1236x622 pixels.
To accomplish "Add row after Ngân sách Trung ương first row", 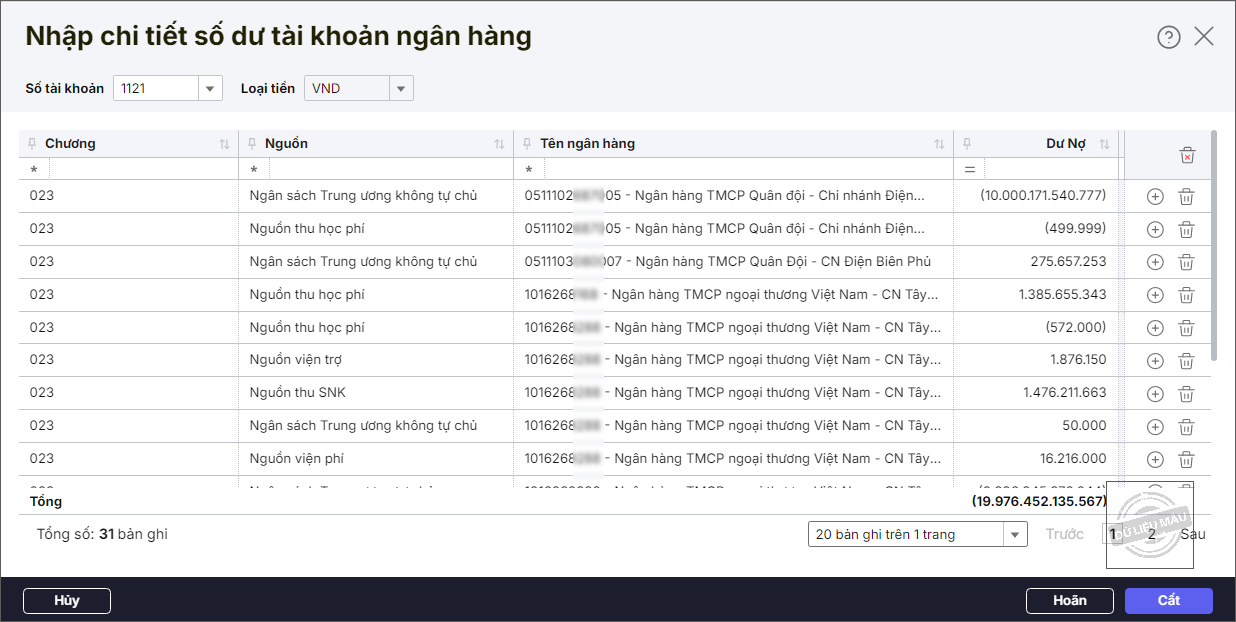I will coord(1155,197).
